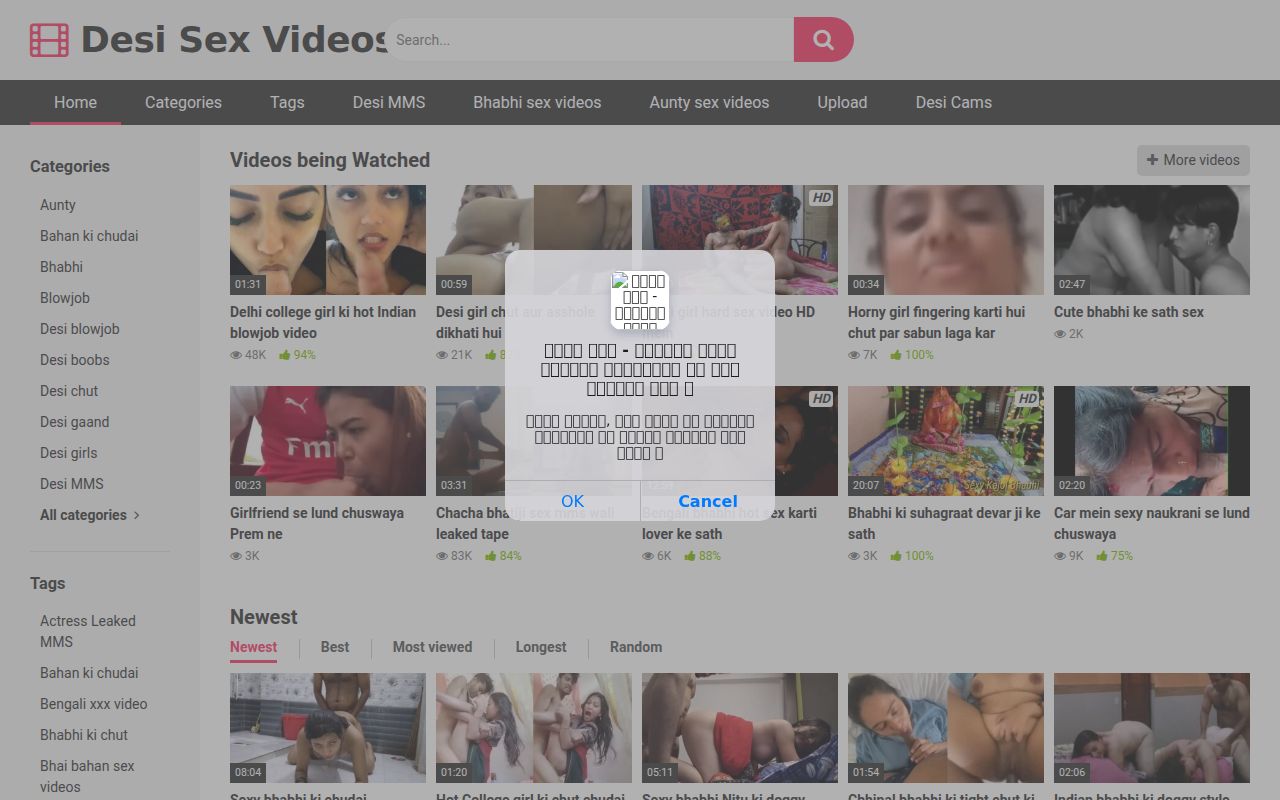Select the Desi Cams navigation item

[953, 102]
